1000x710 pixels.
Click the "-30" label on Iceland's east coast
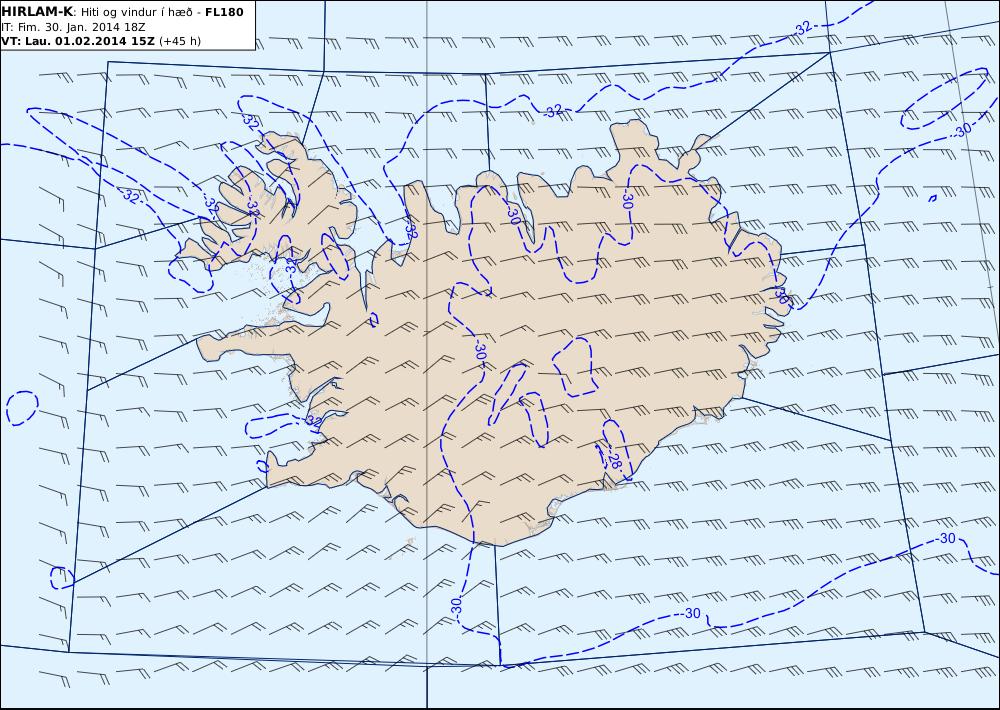click(782, 296)
